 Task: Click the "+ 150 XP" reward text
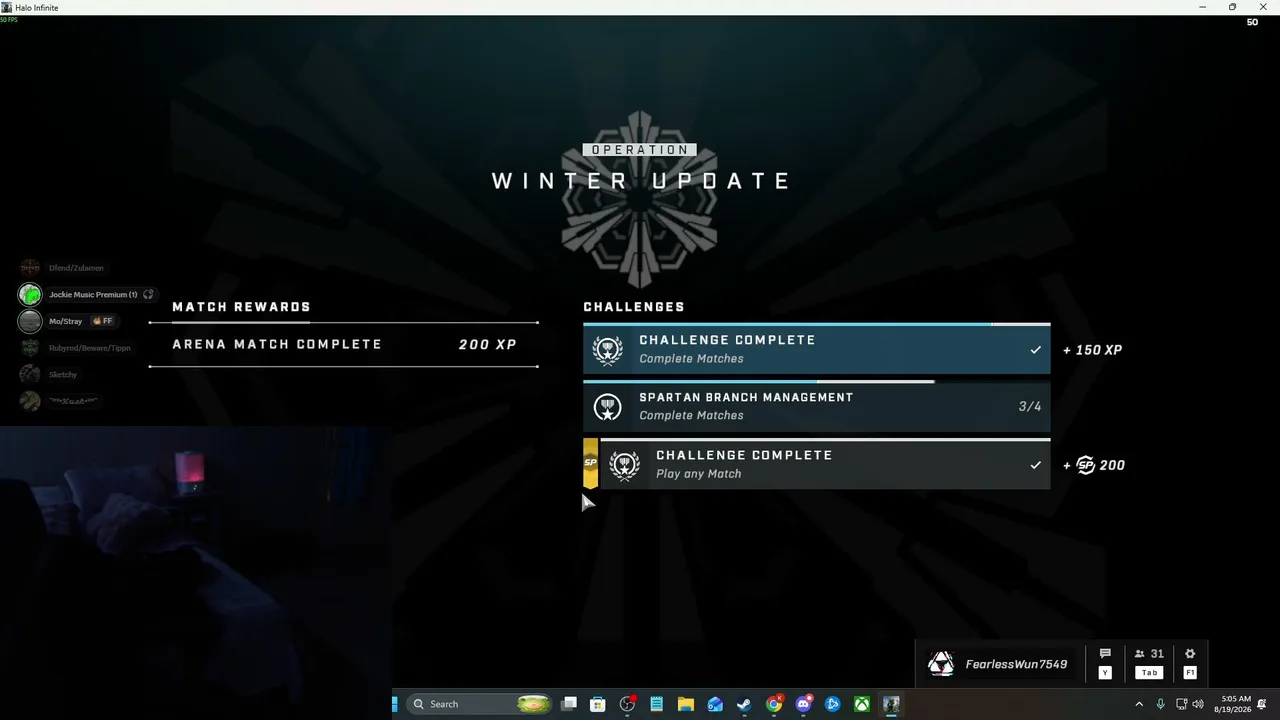[x=1092, y=350]
